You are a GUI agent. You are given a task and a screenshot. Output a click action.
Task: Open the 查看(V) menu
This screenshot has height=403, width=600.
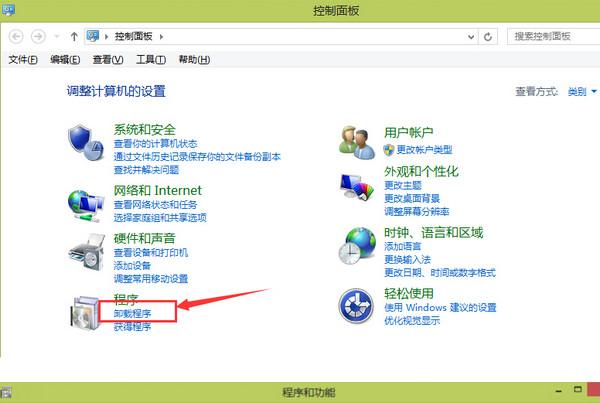point(108,59)
